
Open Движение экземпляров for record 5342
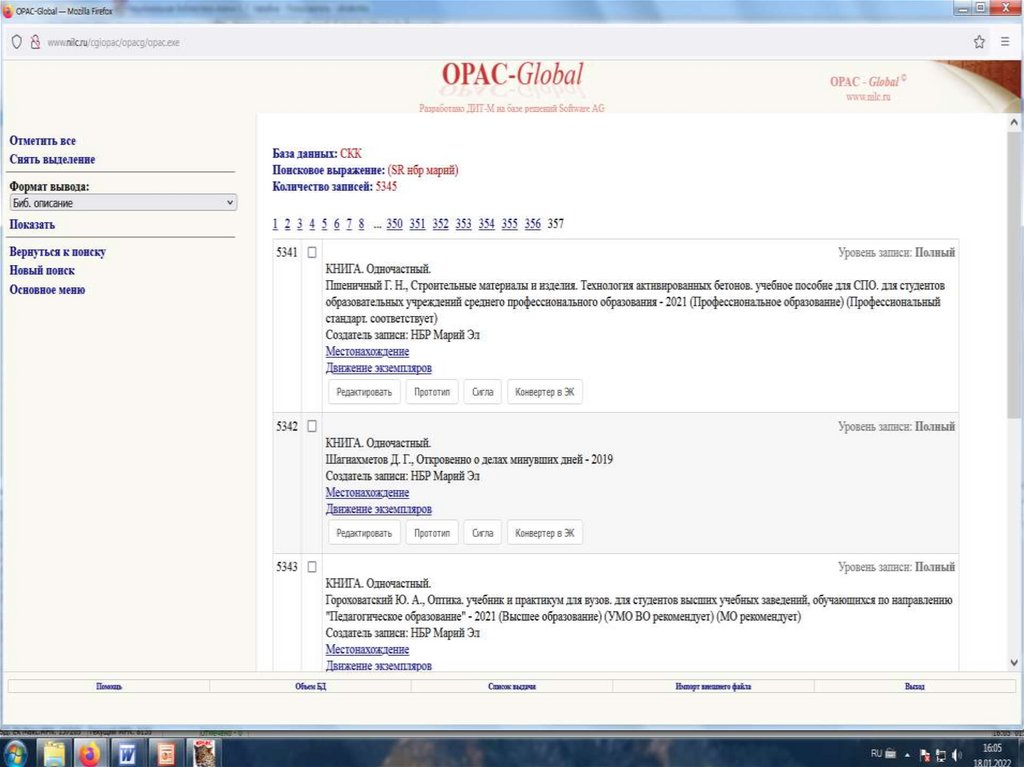pyautogui.click(x=379, y=509)
